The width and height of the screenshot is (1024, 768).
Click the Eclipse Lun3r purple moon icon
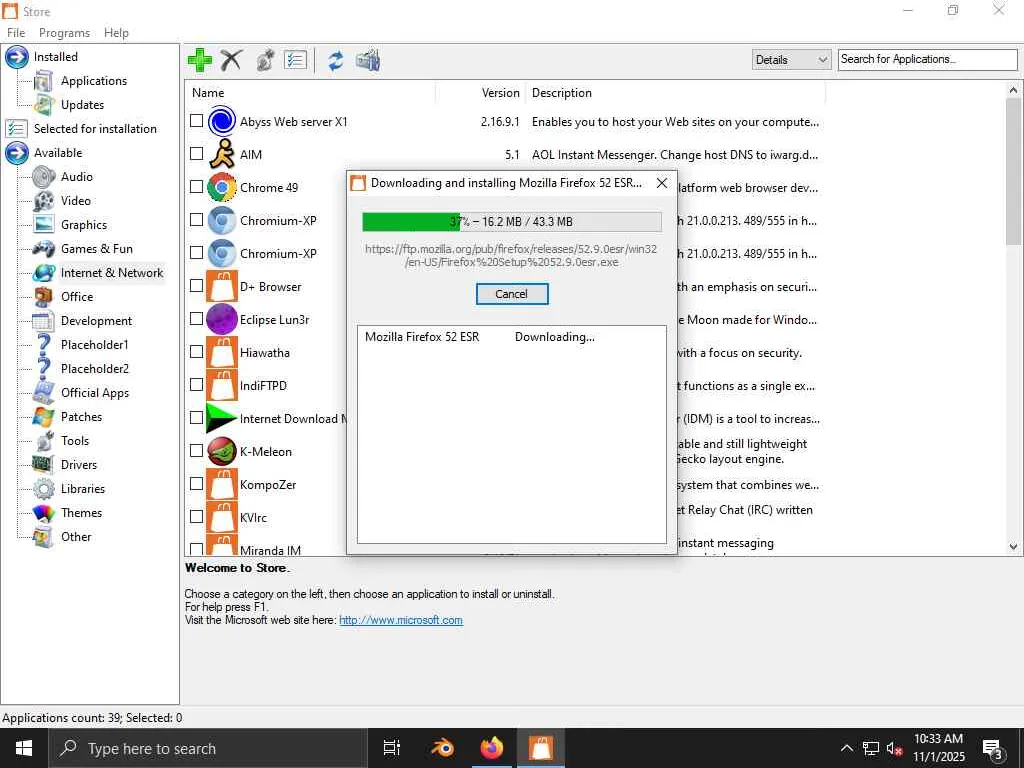click(222, 319)
